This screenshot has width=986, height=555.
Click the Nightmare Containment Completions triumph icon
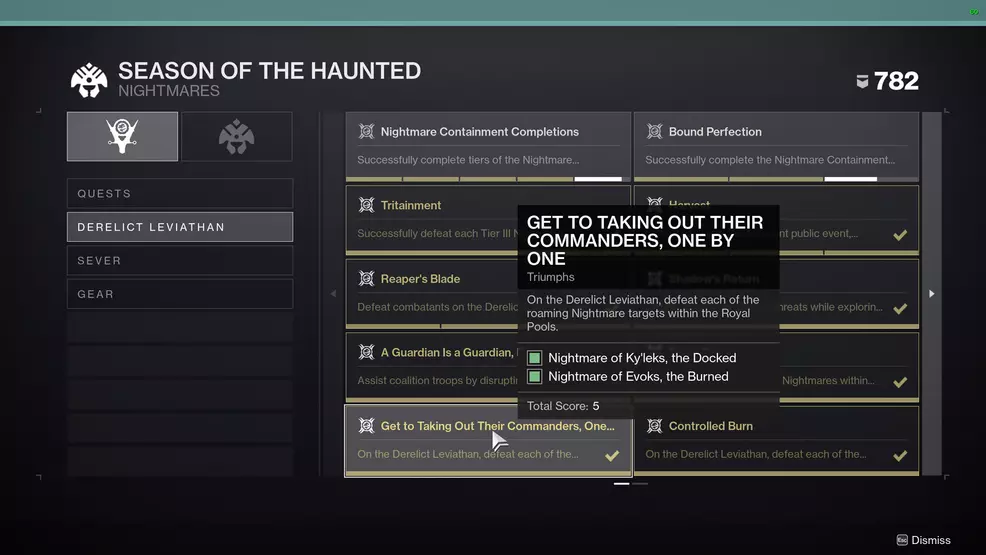tap(366, 131)
